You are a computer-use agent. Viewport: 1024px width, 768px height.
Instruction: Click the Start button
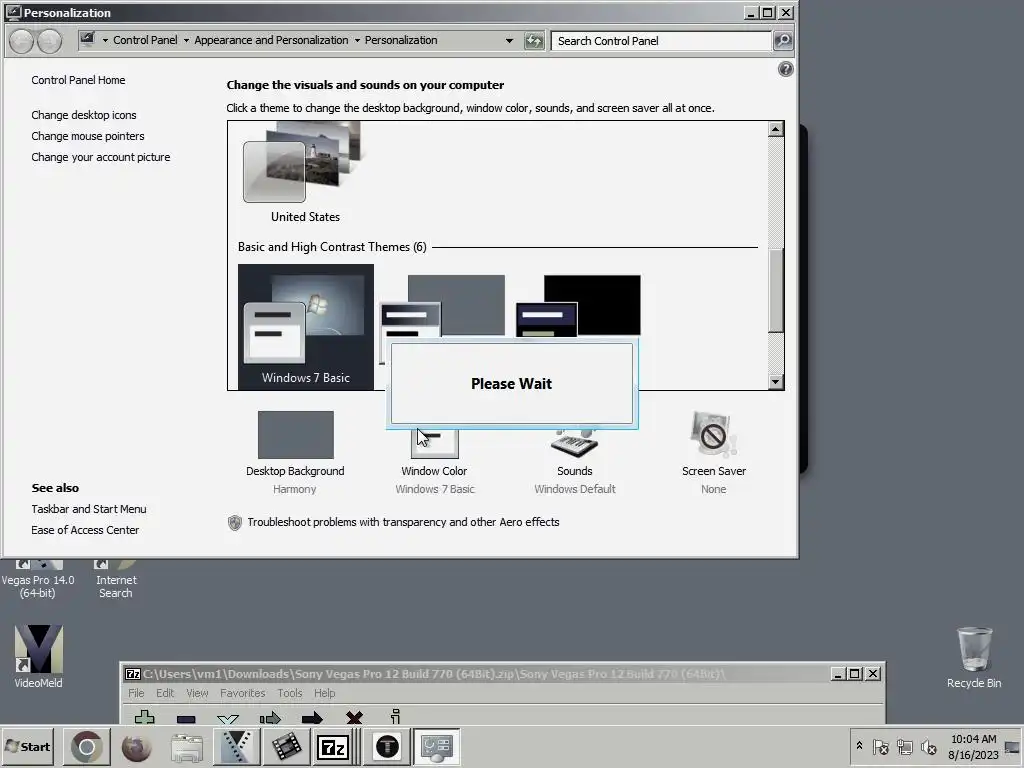pos(28,747)
